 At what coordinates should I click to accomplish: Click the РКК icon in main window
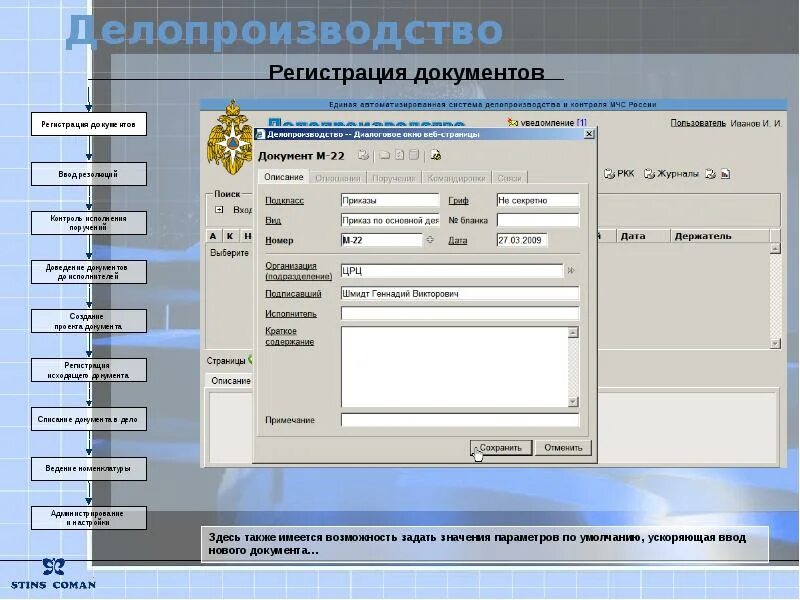(609, 174)
